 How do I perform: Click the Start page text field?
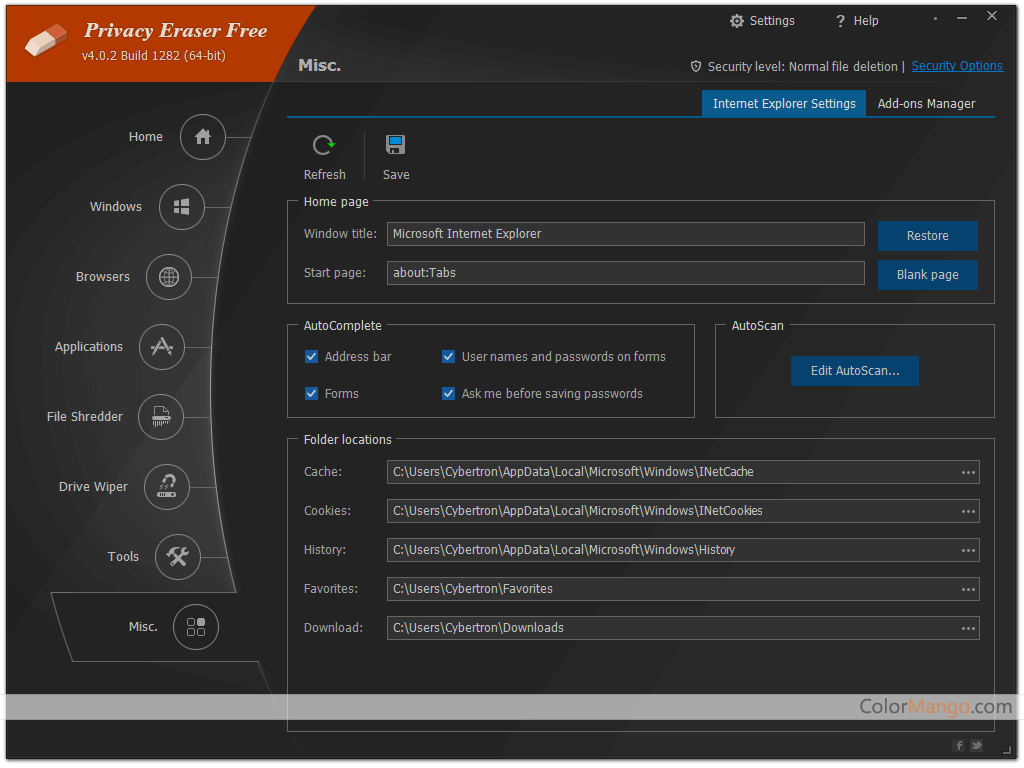pyautogui.click(x=625, y=273)
